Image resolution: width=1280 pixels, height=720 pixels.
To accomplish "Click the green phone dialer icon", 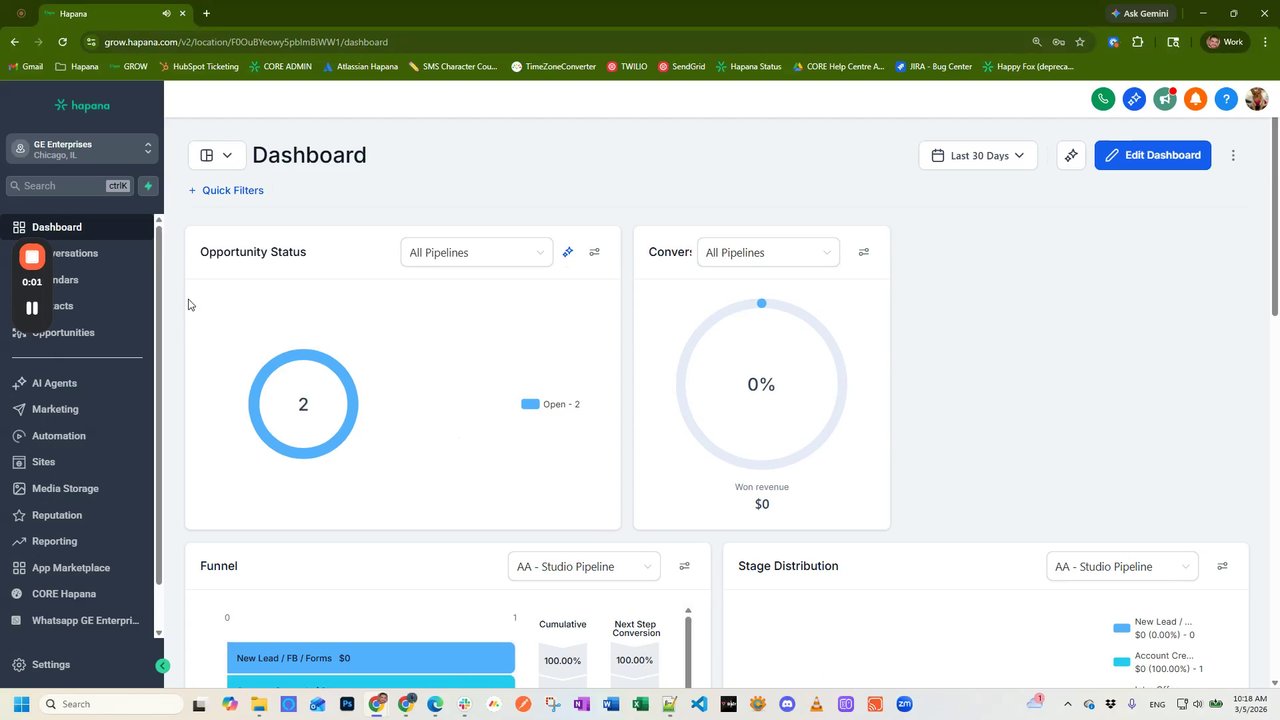I will 1103,99.
